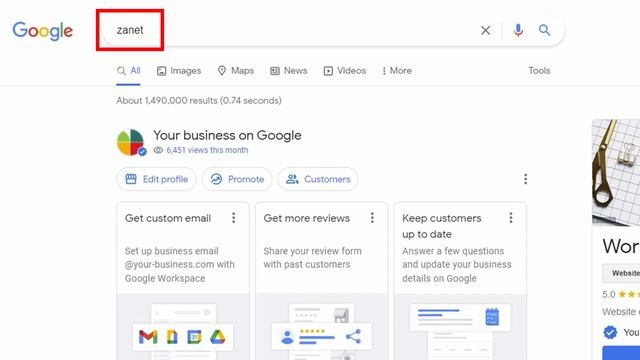Viewport: 640px width, 360px height.
Task: Click Keep customers up to date title
Action: click(442, 226)
